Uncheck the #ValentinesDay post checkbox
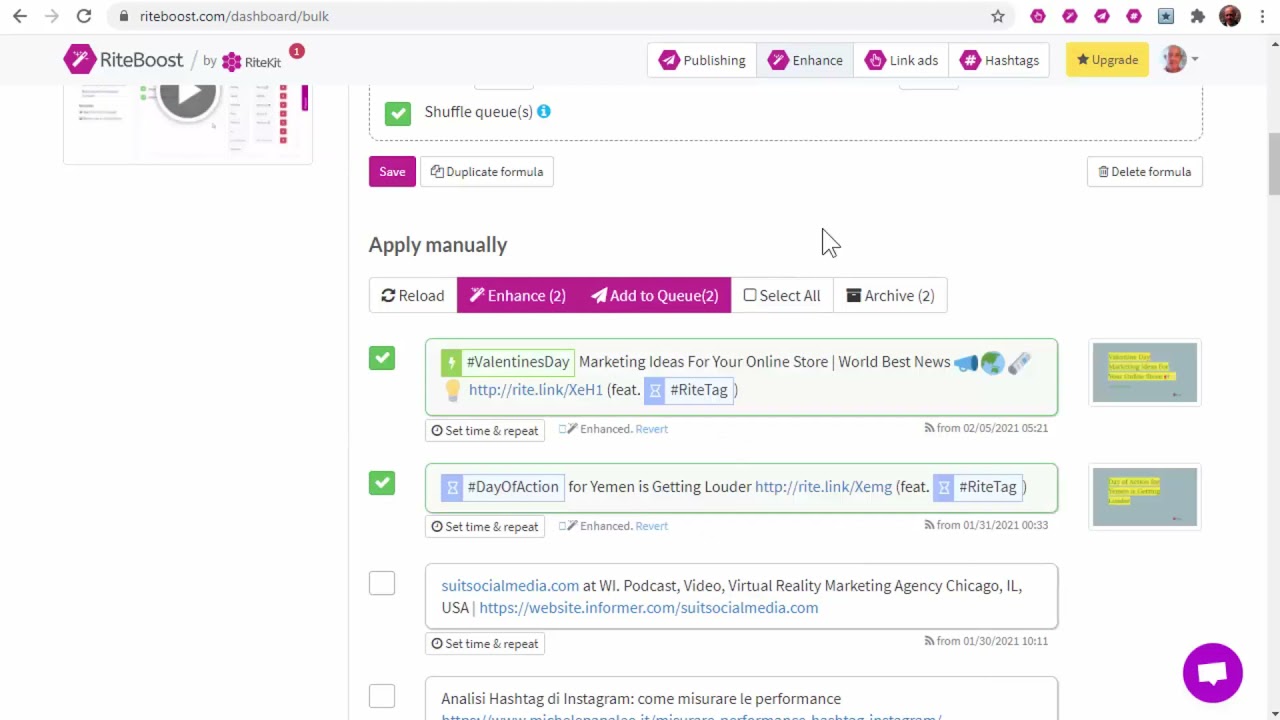This screenshot has height=720, width=1280. [x=382, y=358]
